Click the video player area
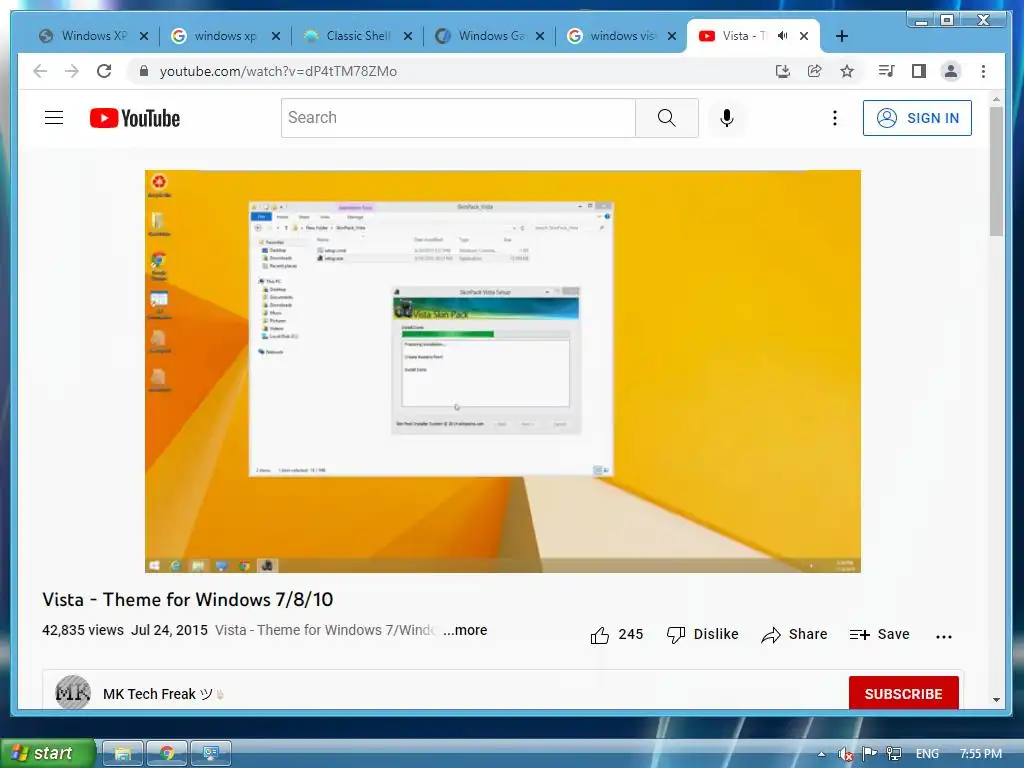1024x768 pixels. pos(502,371)
